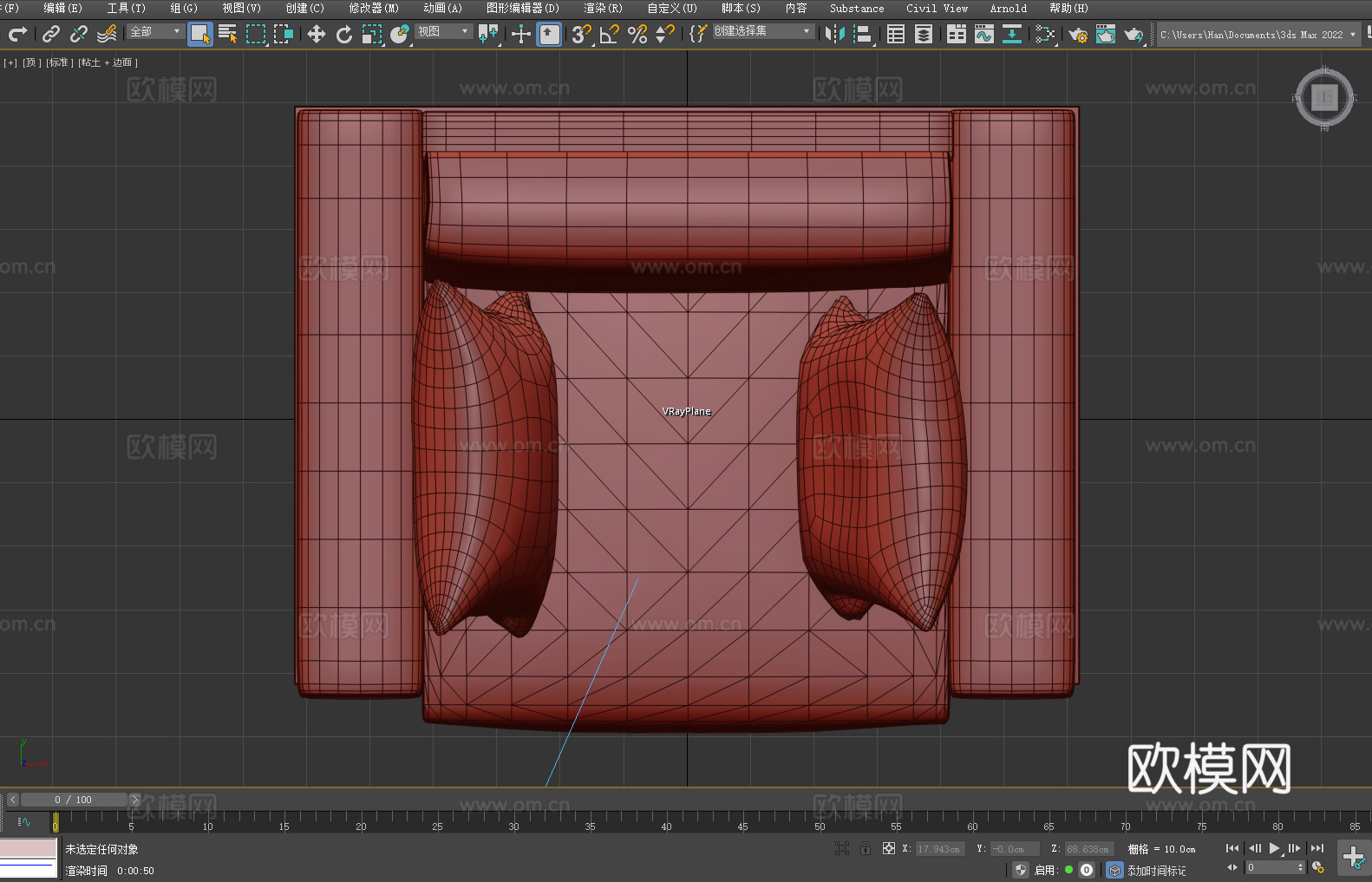Toggle 3D Snaps
Screen dimensions: 1372x882
582,34
